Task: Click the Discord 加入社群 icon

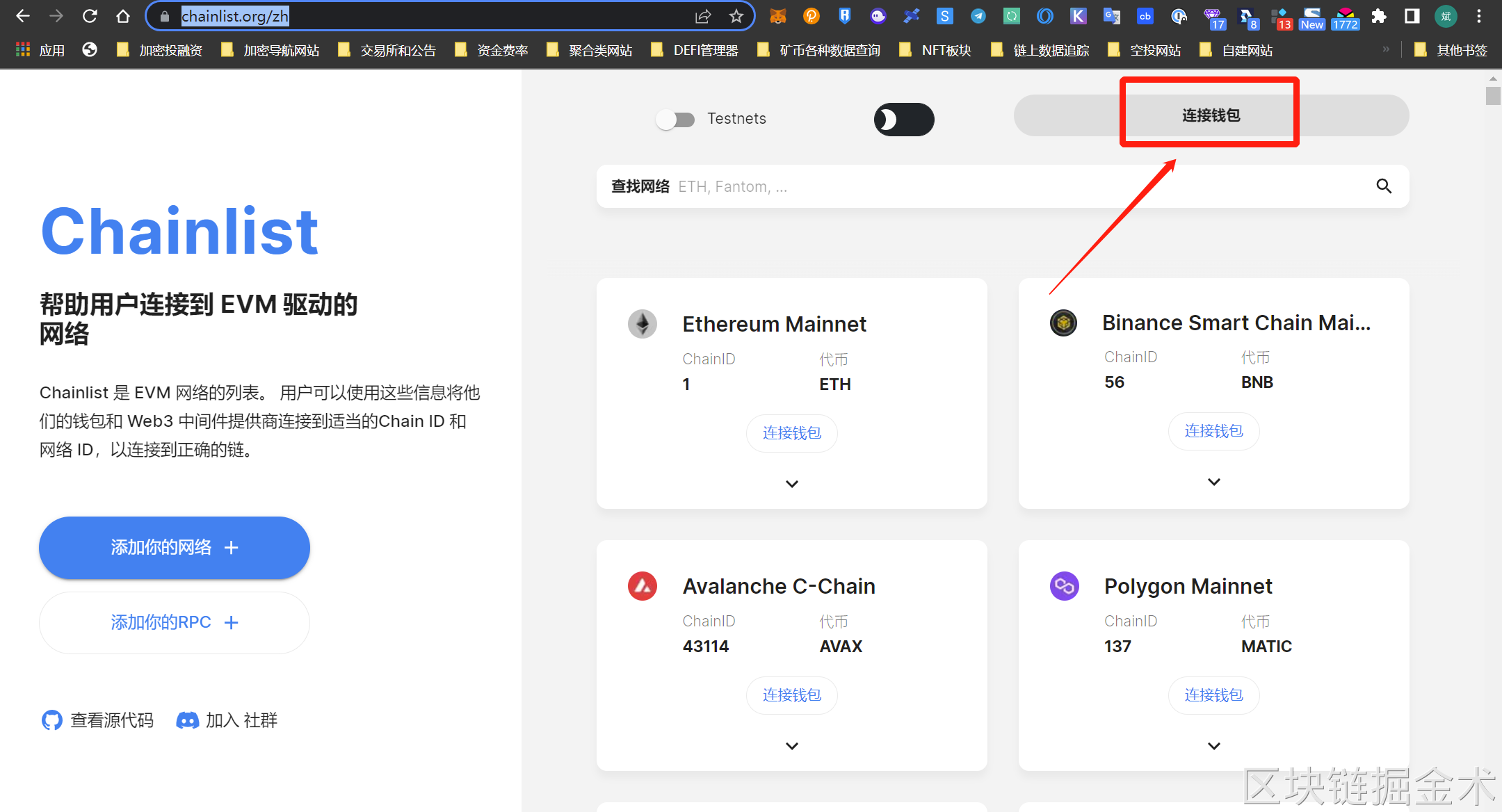Action: coord(187,720)
